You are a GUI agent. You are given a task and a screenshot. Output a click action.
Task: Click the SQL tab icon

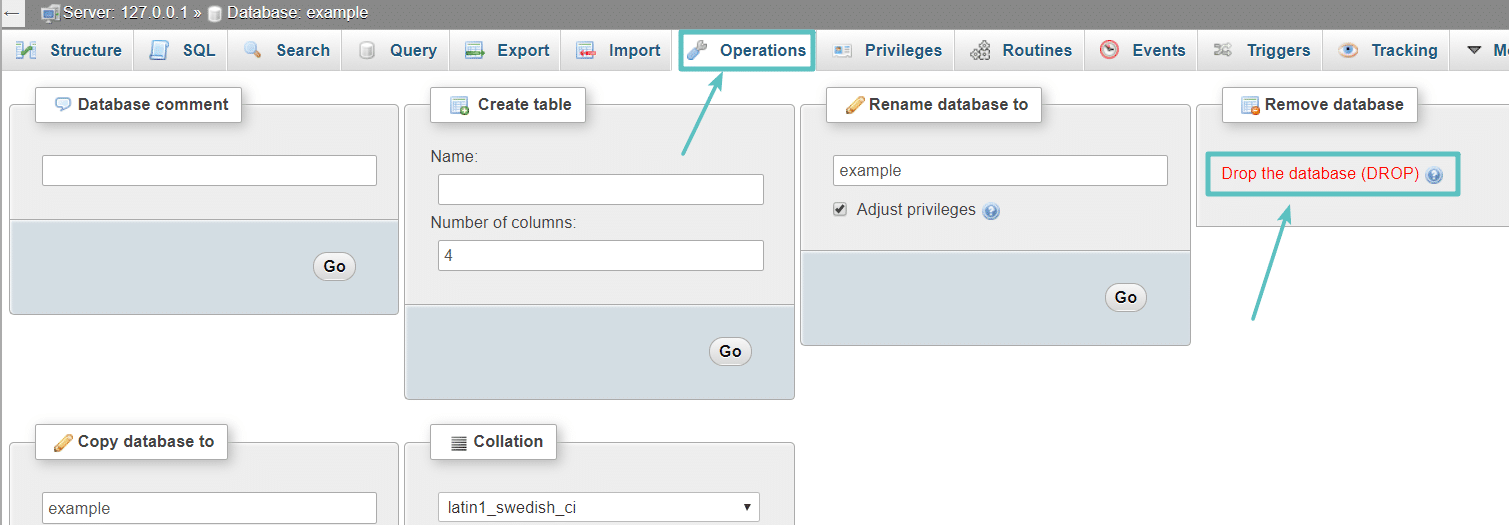(x=159, y=50)
